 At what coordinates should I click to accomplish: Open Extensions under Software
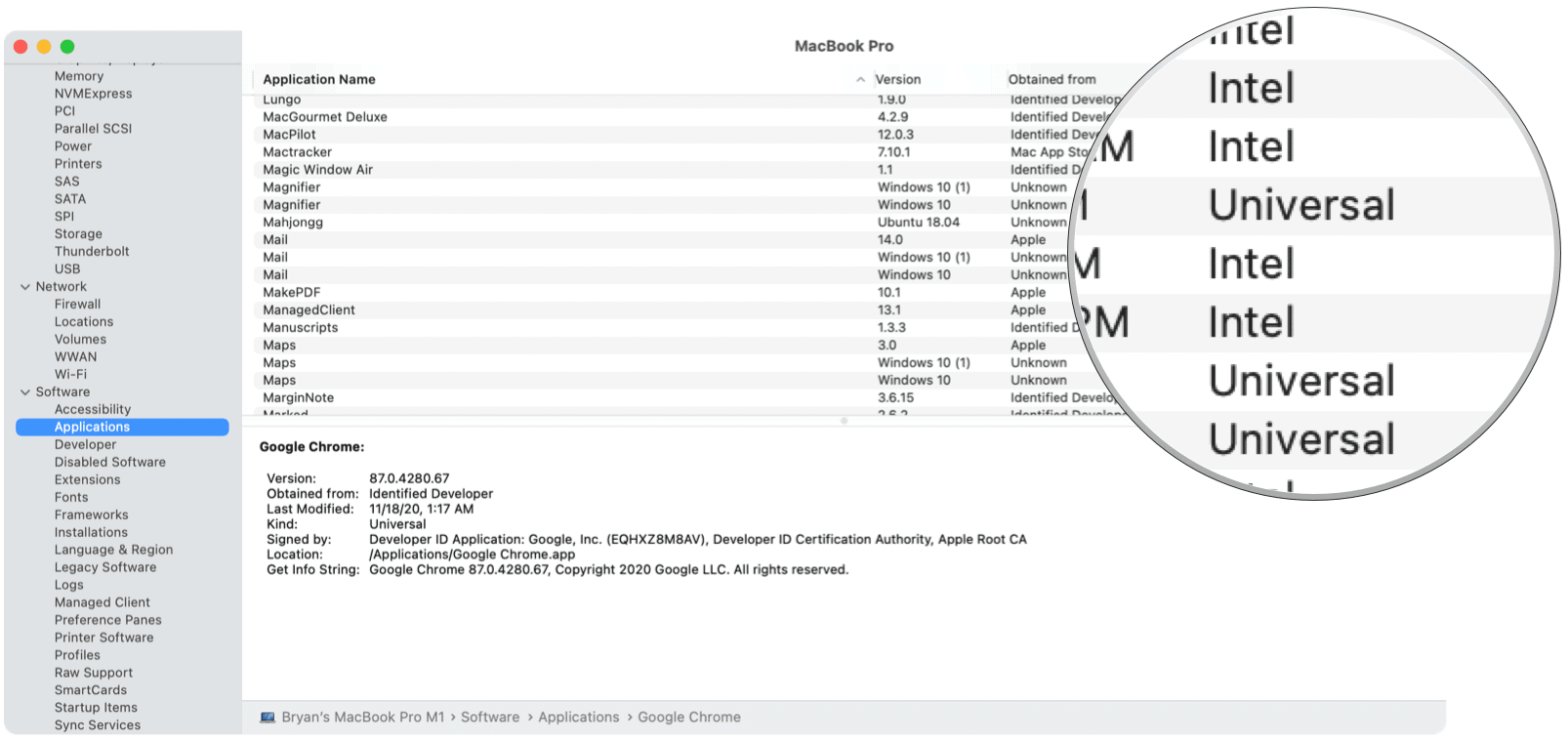click(88, 480)
